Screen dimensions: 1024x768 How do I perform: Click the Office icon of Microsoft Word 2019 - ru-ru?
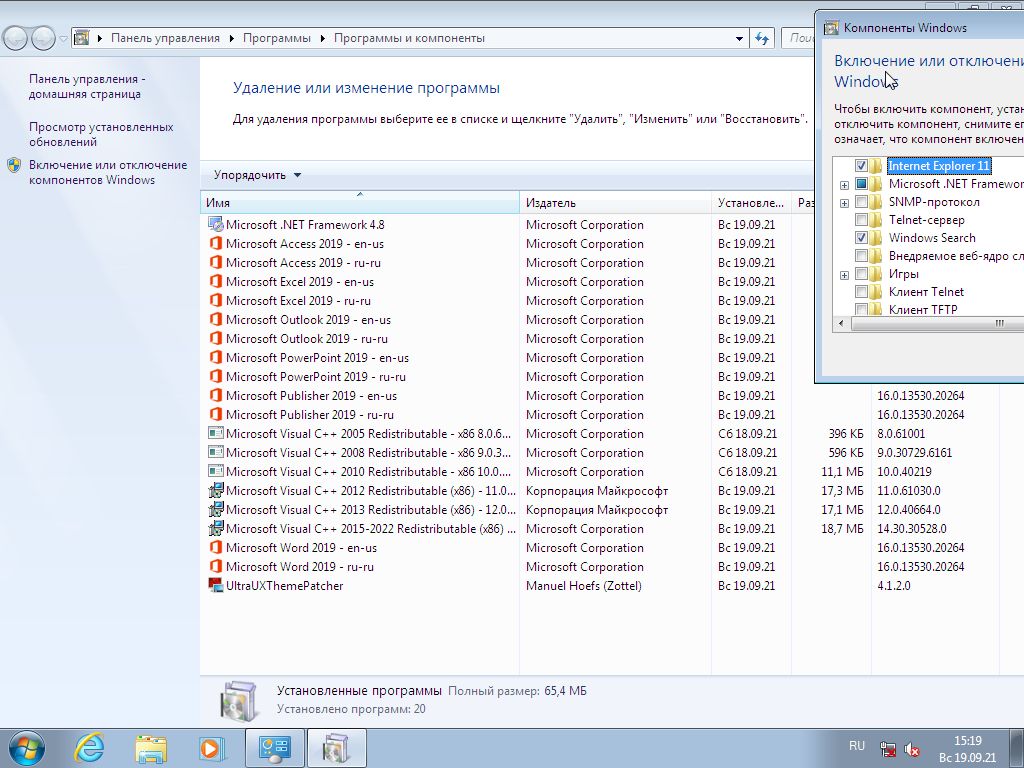(x=216, y=566)
